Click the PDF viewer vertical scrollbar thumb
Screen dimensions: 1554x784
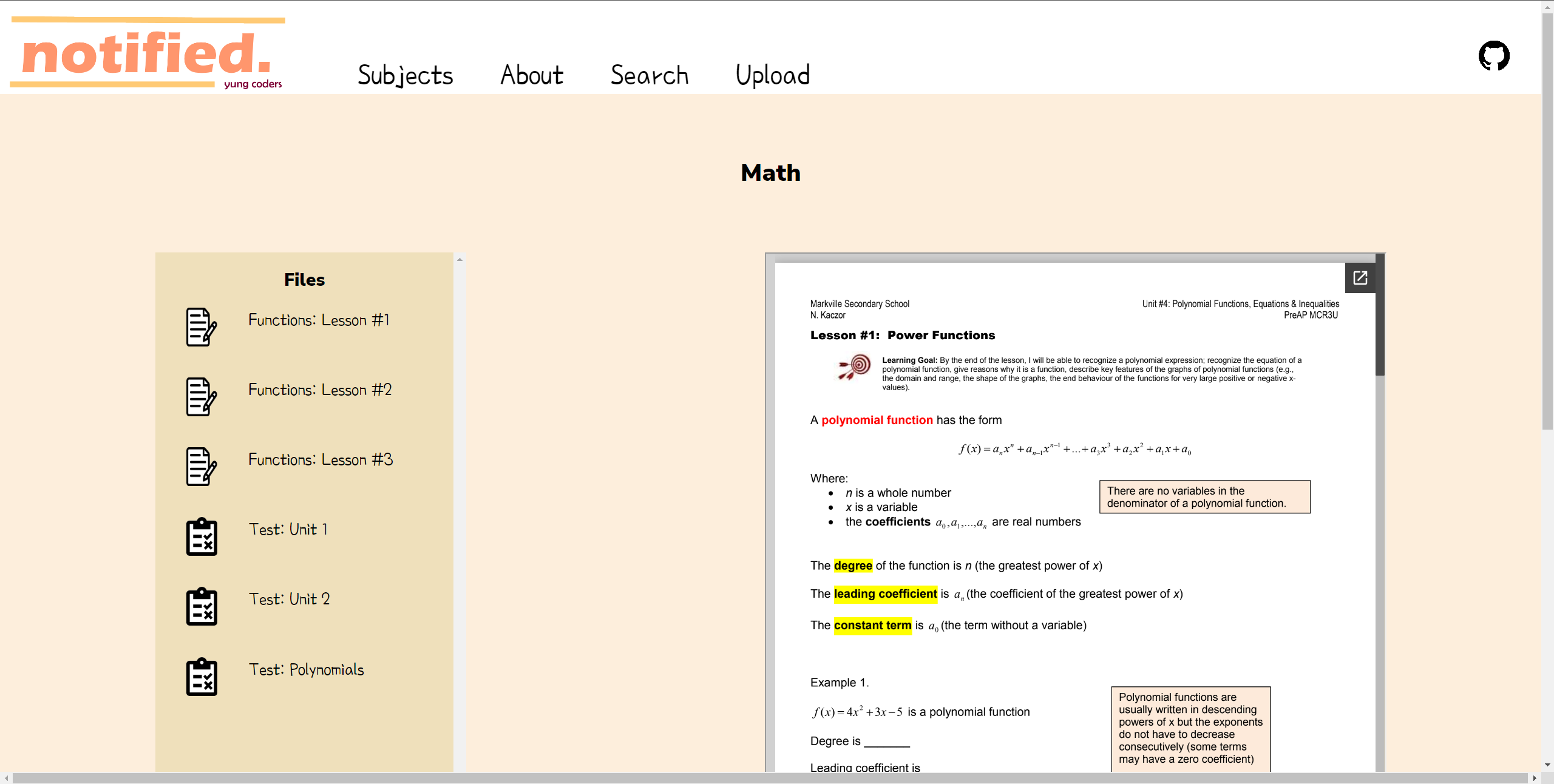(x=1380, y=316)
